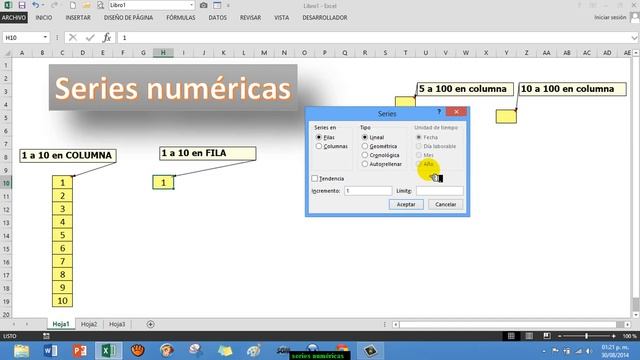
Task: Select cell containing 10 in column C
Action: pyautogui.click(x=62, y=301)
